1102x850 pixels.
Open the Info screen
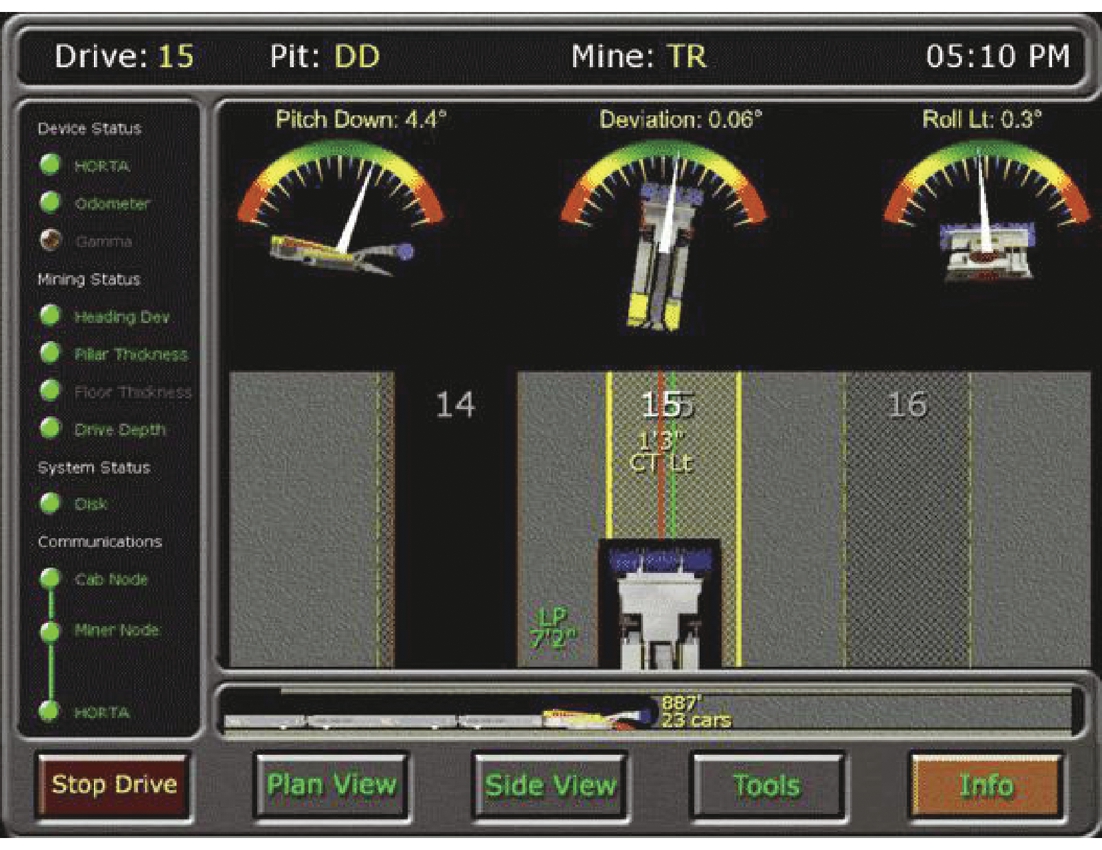point(986,785)
